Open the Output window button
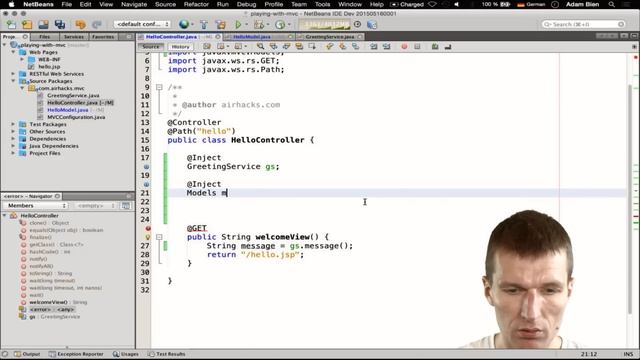Viewport: 640px width, 360px height. click(x=27, y=354)
